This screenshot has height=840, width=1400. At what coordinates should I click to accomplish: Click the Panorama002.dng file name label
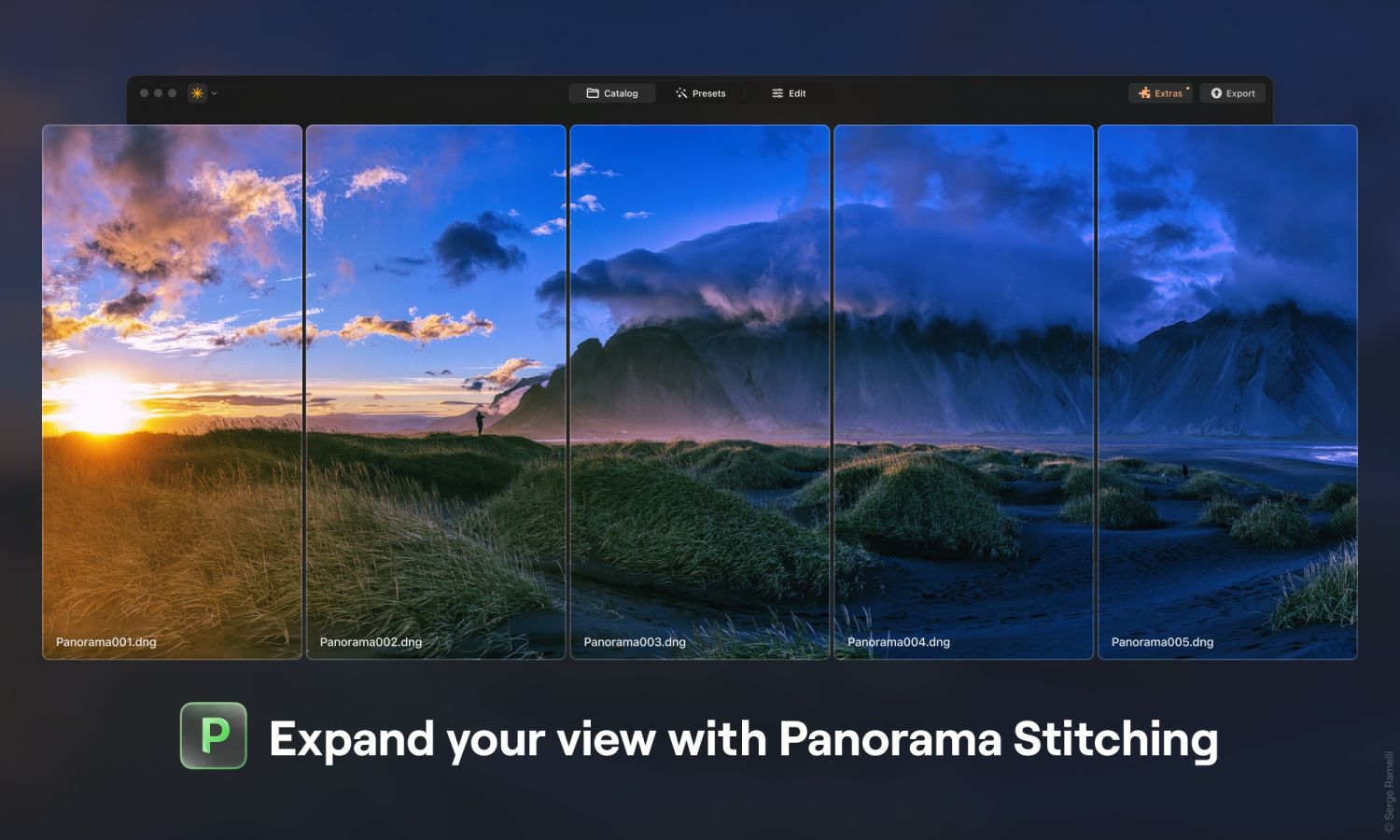371,642
